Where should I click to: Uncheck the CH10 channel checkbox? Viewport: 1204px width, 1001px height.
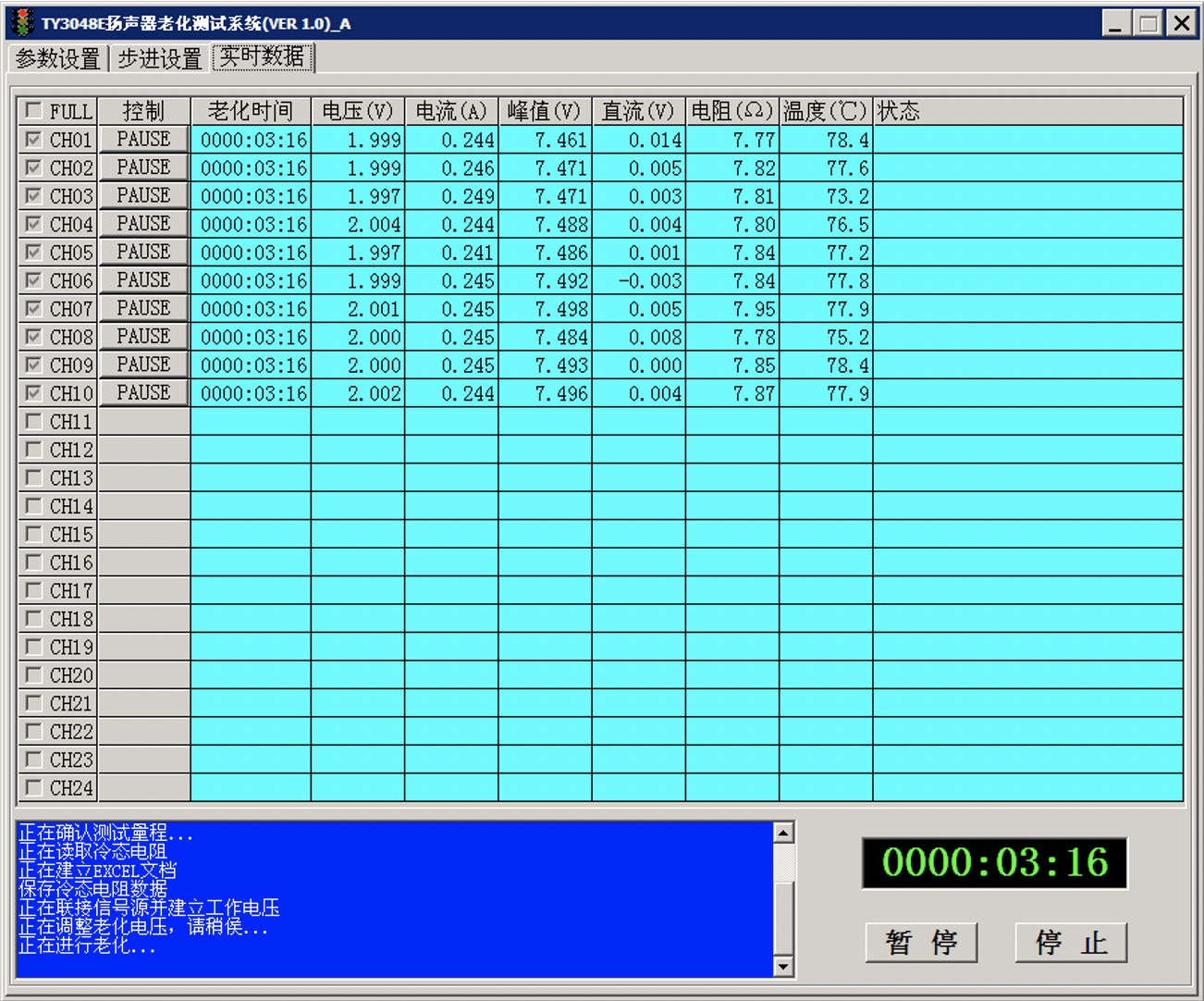pyautogui.click(x=34, y=393)
